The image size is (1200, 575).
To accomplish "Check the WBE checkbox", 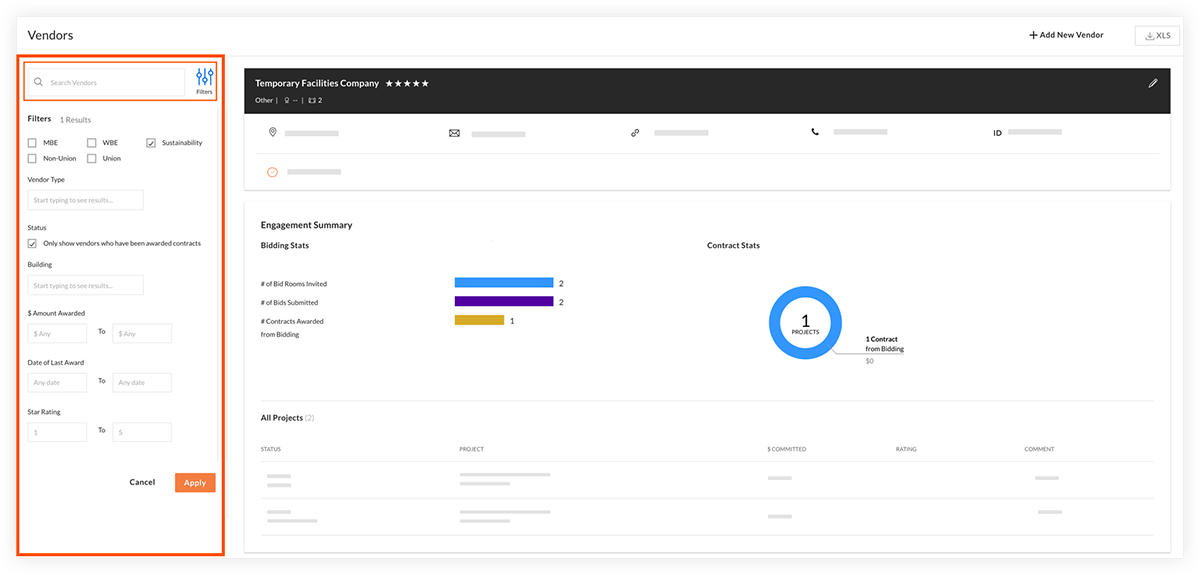I will tap(92, 143).
